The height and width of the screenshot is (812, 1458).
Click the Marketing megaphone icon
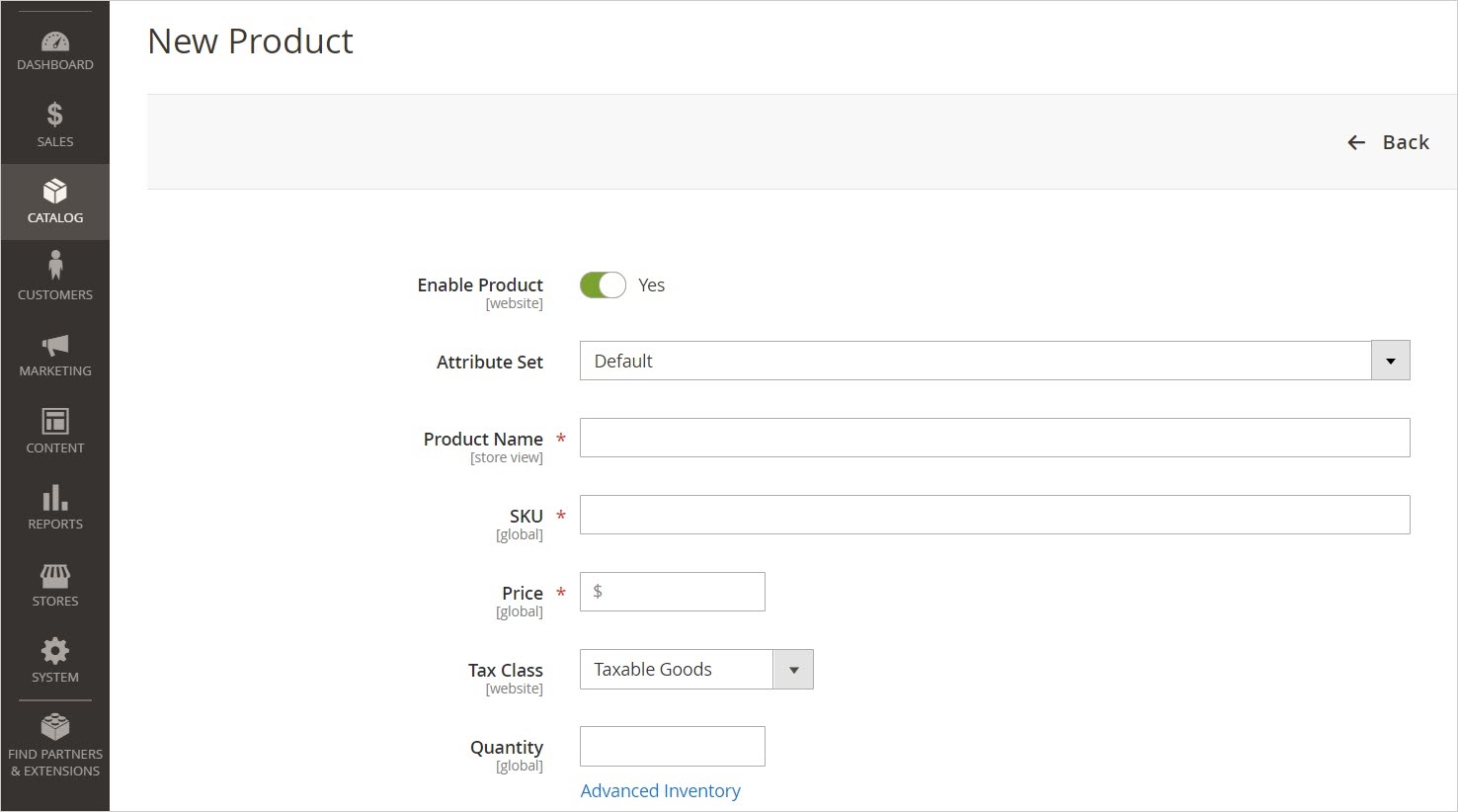(x=55, y=345)
